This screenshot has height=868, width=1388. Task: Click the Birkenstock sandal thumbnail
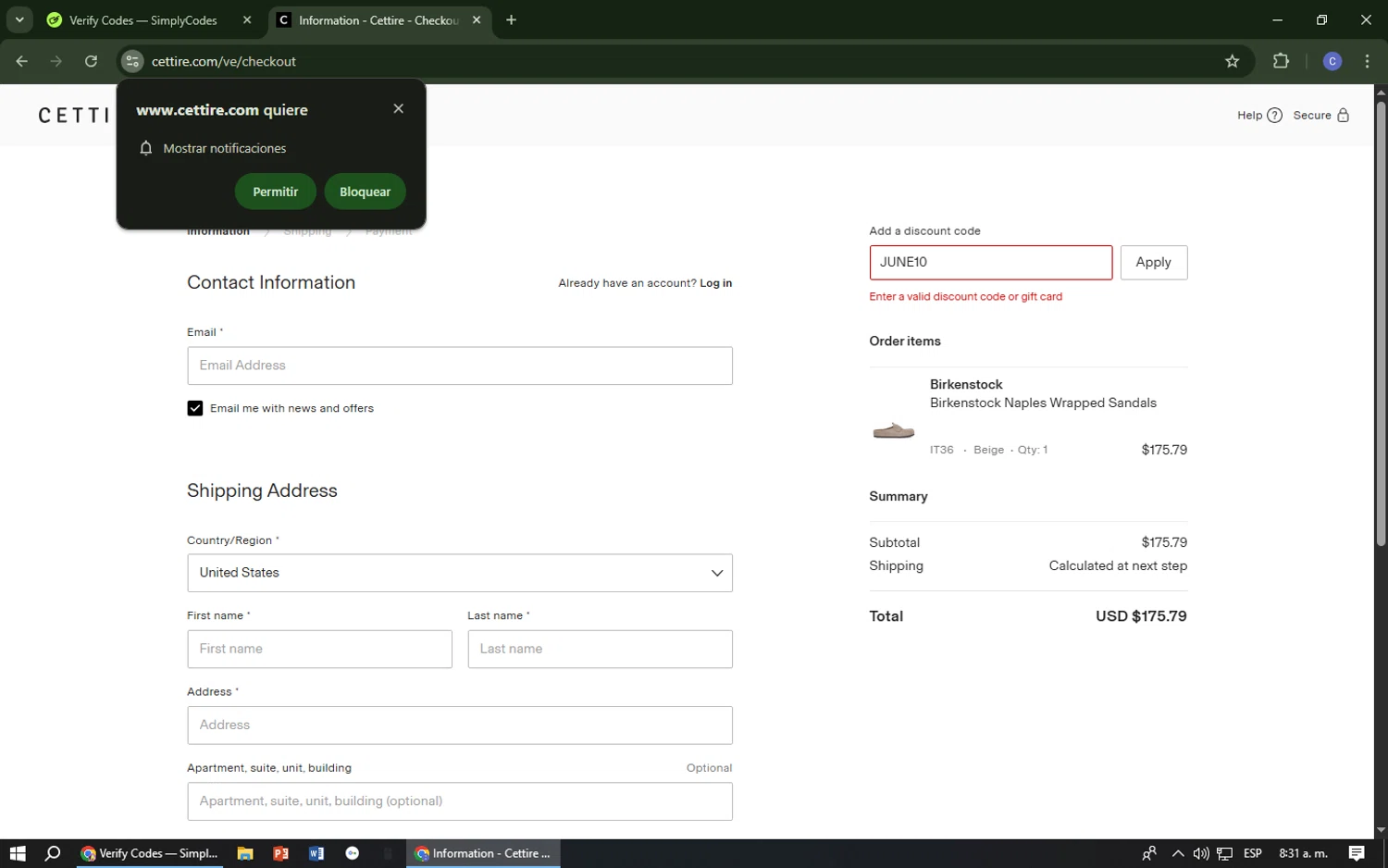point(894,430)
